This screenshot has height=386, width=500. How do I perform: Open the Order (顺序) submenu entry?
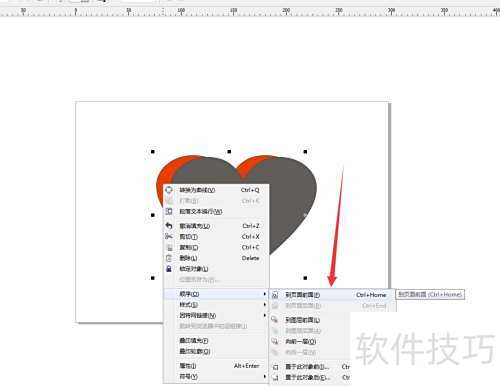click(x=216, y=294)
